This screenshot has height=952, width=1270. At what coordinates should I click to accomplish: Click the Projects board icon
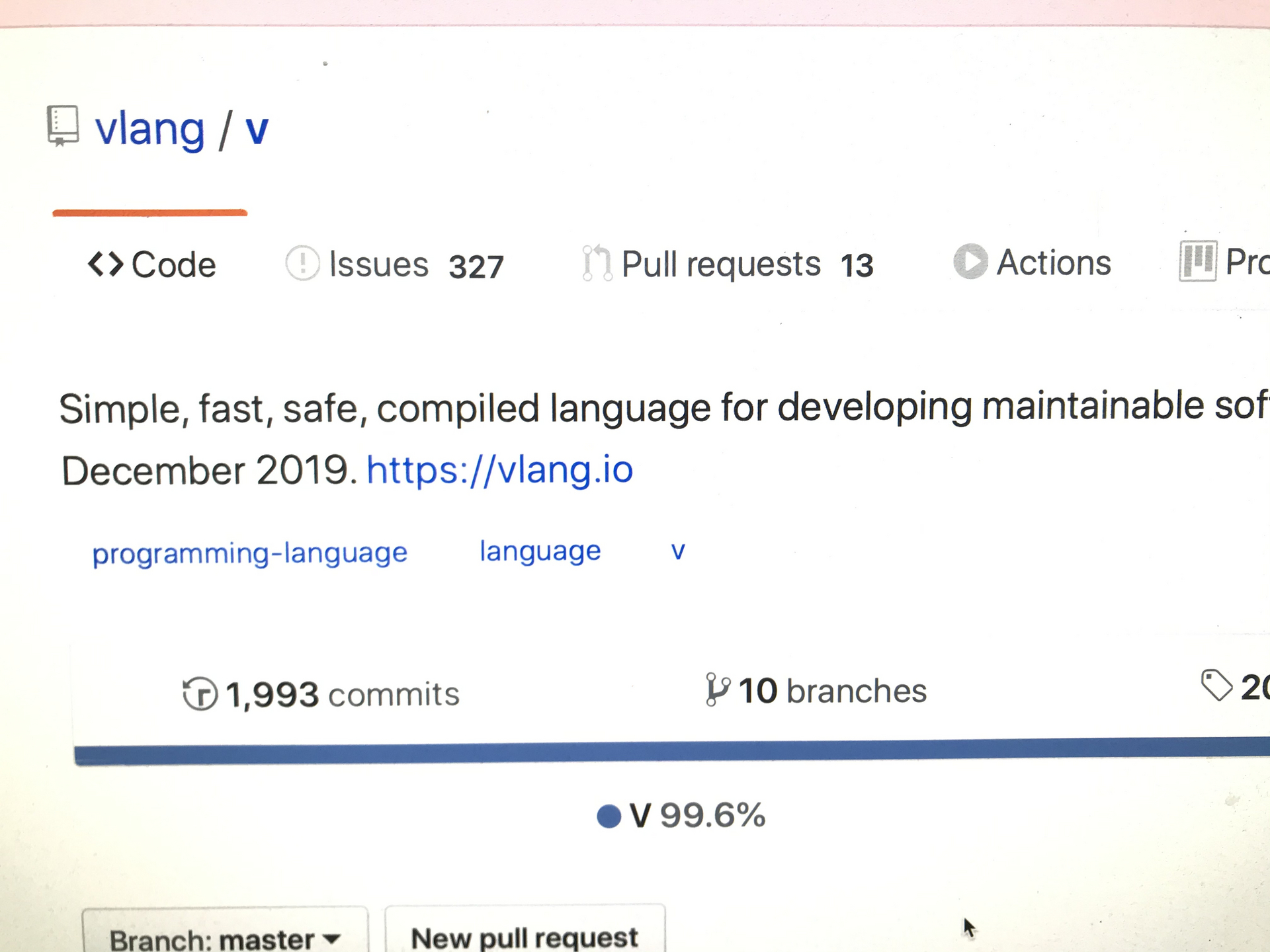click(x=1197, y=260)
